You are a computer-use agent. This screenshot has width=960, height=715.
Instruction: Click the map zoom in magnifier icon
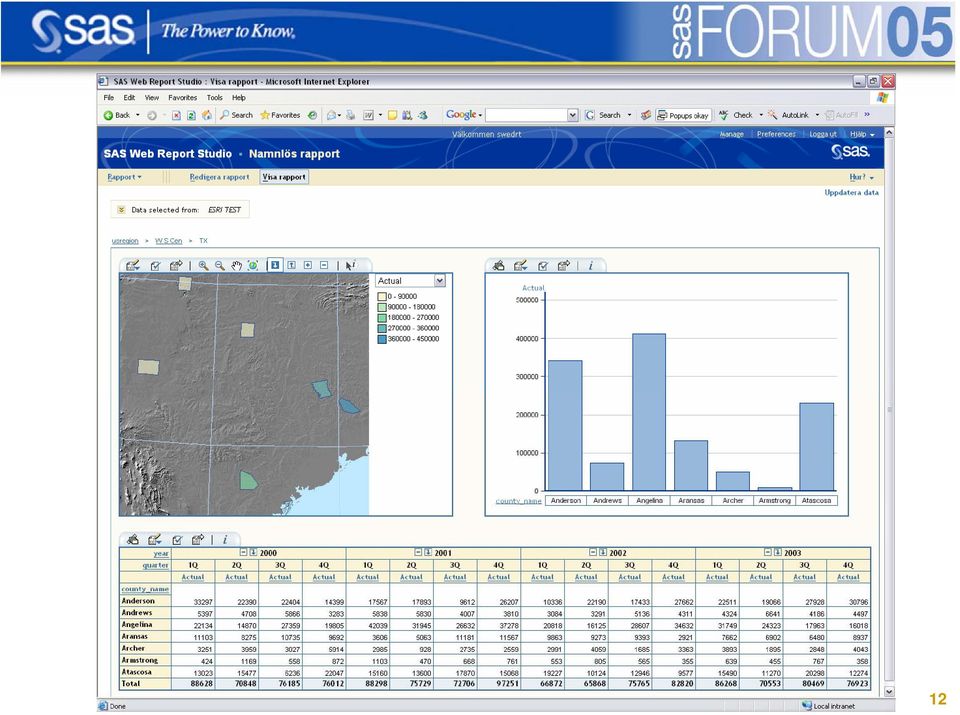click(203, 266)
